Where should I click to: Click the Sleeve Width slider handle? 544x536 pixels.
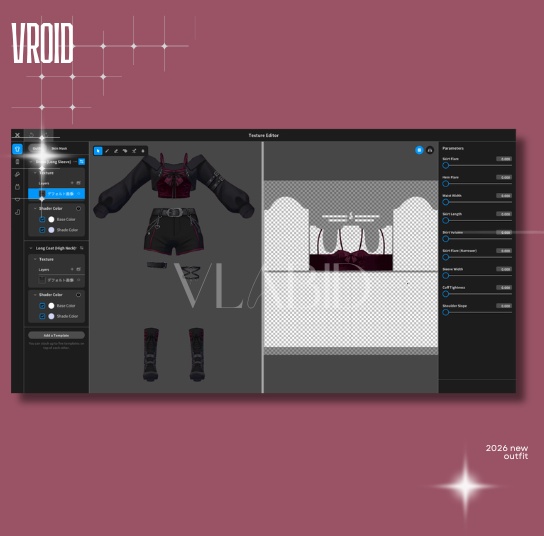click(x=446, y=276)
